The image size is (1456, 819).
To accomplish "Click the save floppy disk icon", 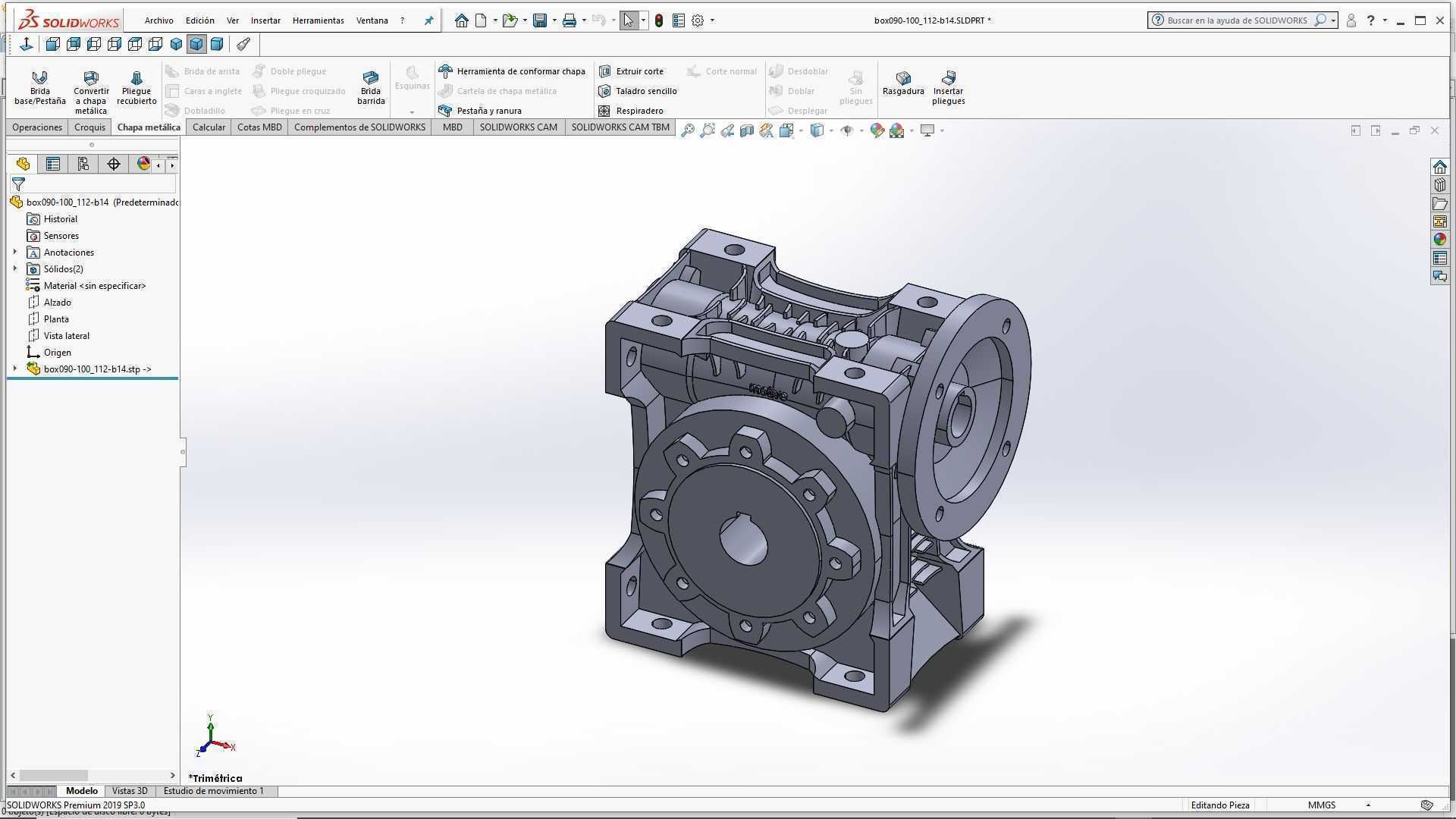I will click(x=540, y=20).
